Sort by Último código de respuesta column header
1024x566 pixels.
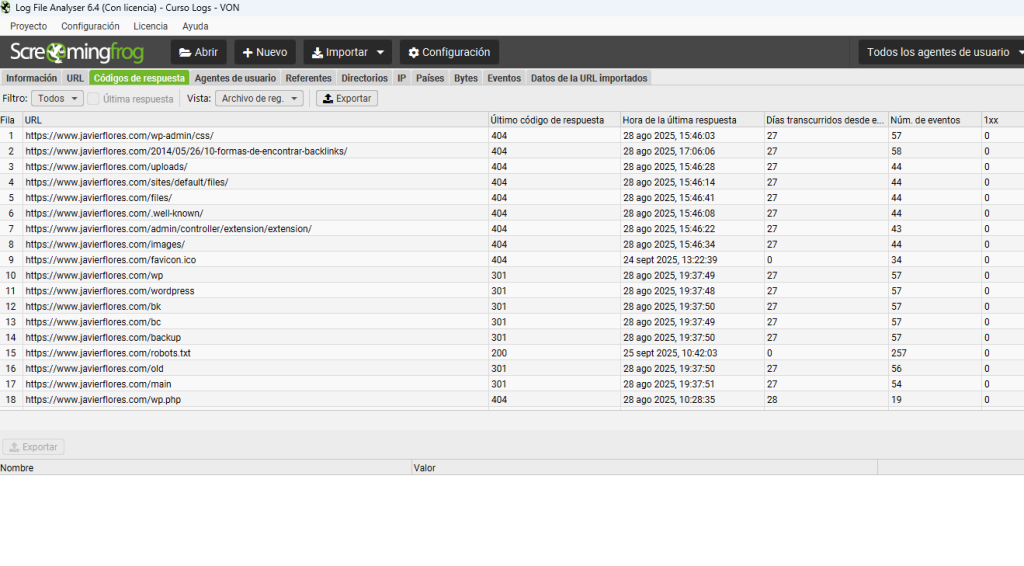547,120
